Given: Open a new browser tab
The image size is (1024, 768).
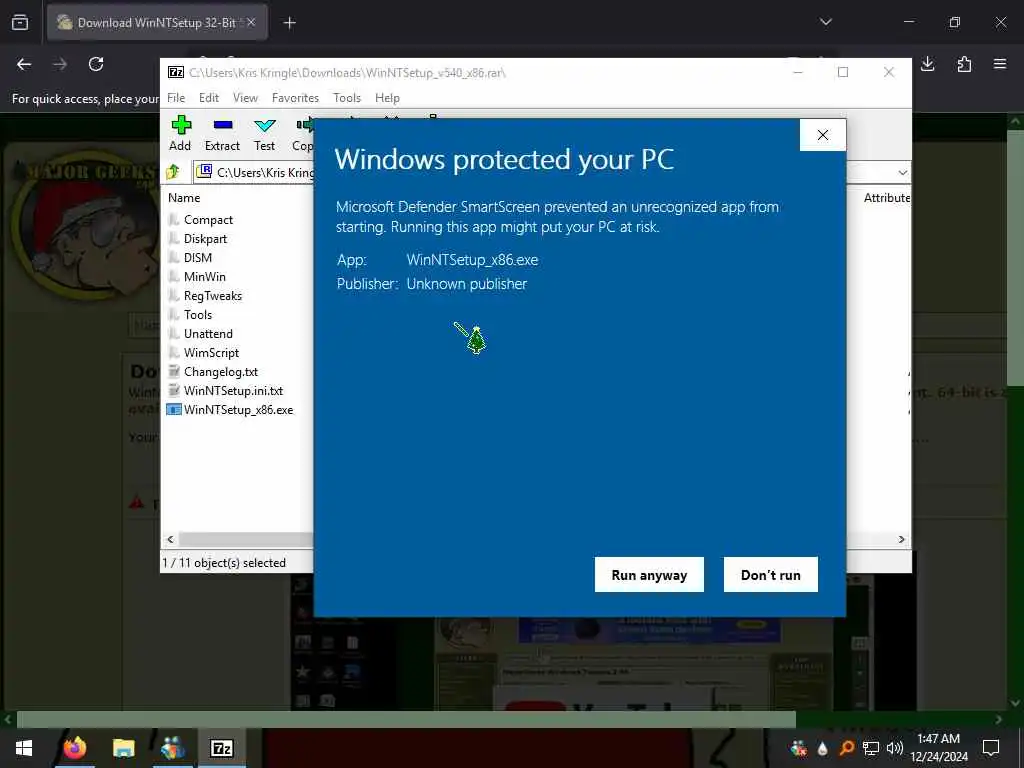Looking at the screenshot, I should pyautogui.click(x=289, y=23).
